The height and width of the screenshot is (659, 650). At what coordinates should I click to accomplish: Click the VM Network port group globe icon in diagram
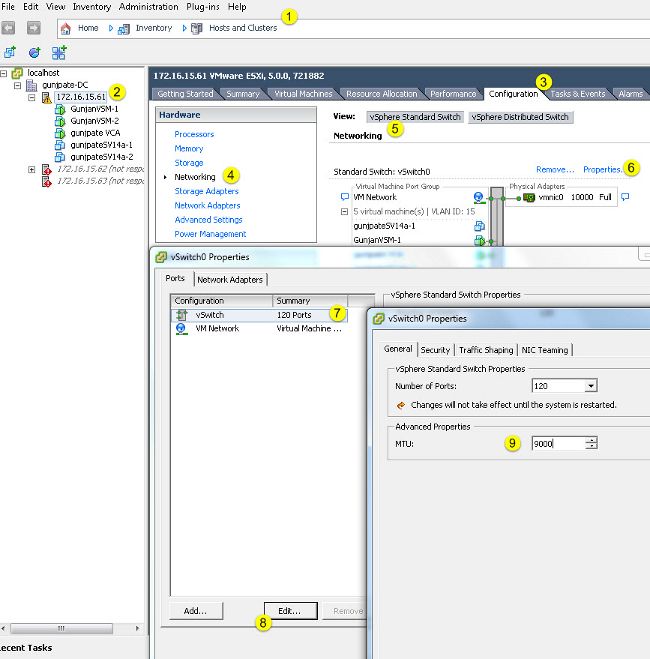coord(478,197)
